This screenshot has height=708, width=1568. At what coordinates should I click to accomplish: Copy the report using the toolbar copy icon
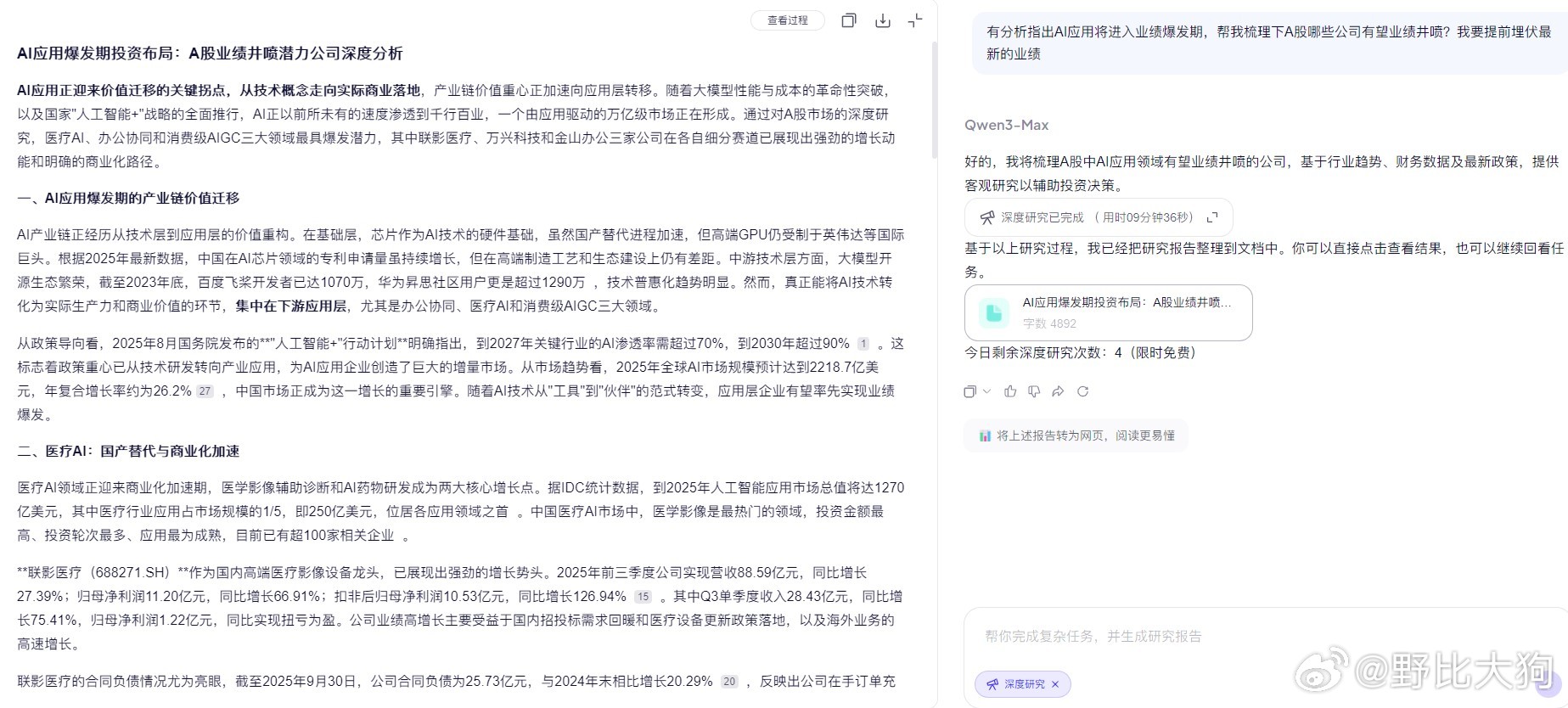pyautogui.click(x=848, y=20)
